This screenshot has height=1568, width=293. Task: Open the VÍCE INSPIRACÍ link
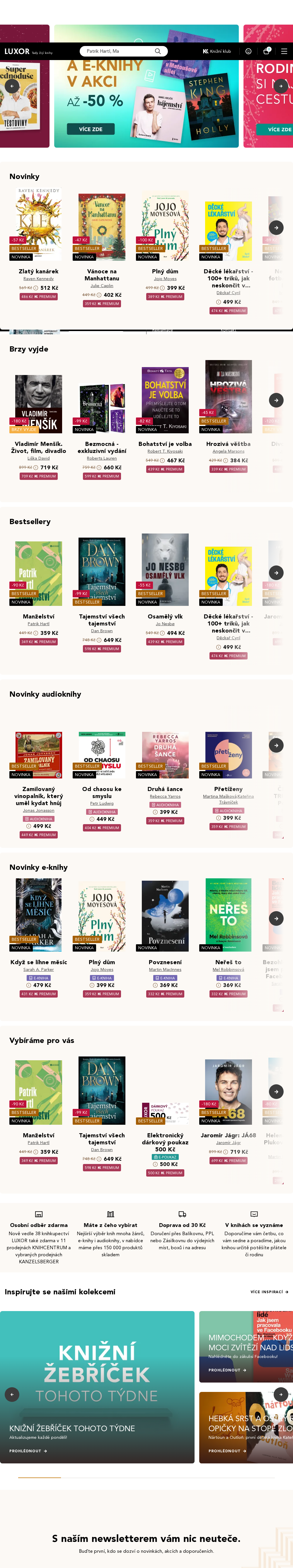(269, 1292)
